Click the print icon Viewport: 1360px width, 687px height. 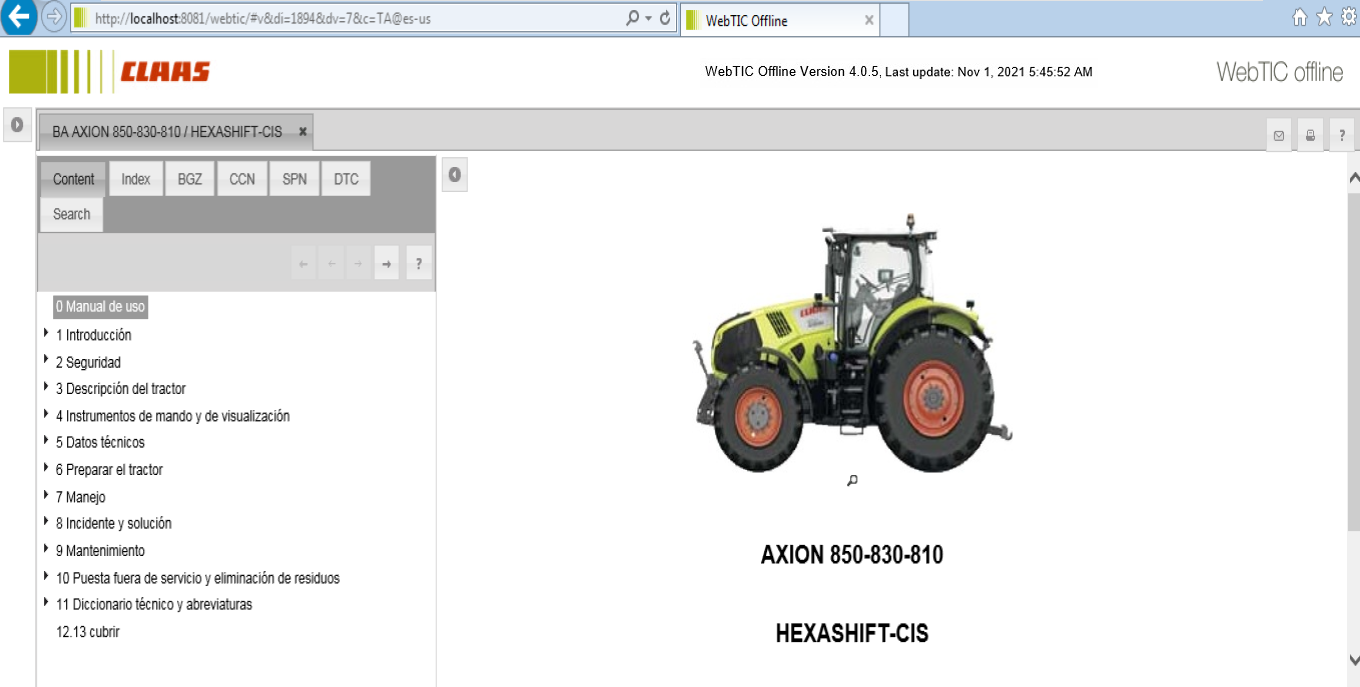click(x=1310, y=135)
